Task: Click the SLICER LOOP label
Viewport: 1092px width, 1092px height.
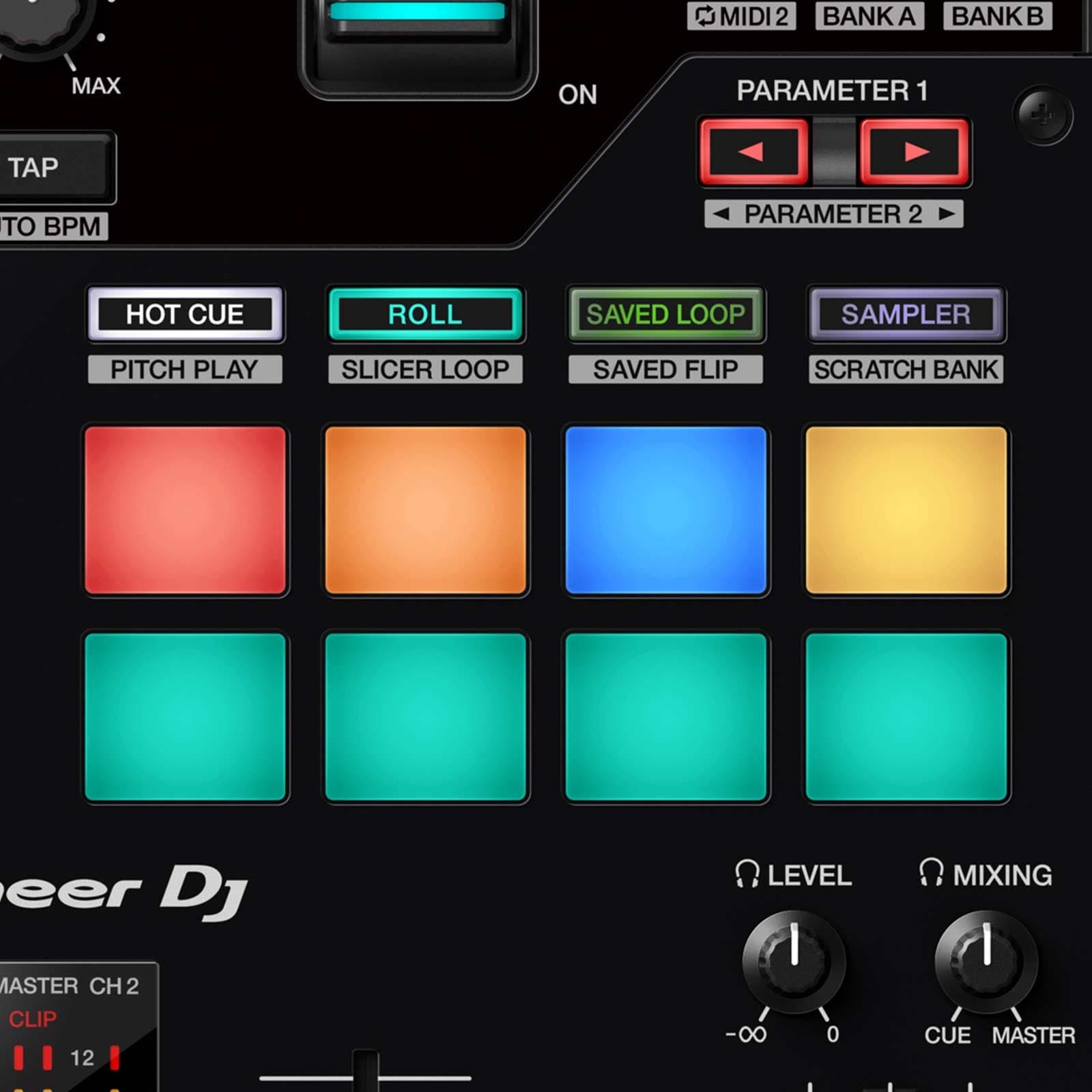Action: (425, 369)
